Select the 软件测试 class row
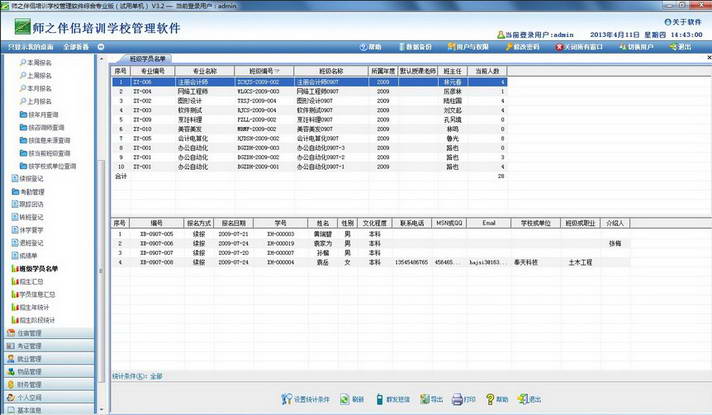 tap(309, 110)
